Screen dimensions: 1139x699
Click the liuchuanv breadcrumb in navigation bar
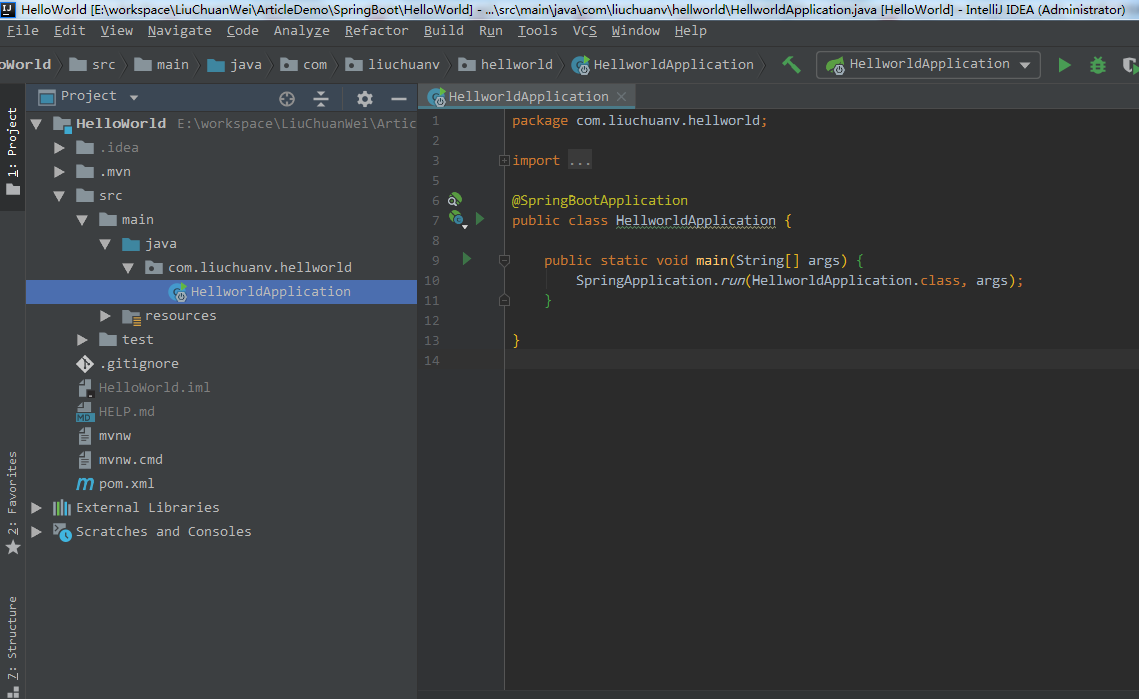coord(403,65)
